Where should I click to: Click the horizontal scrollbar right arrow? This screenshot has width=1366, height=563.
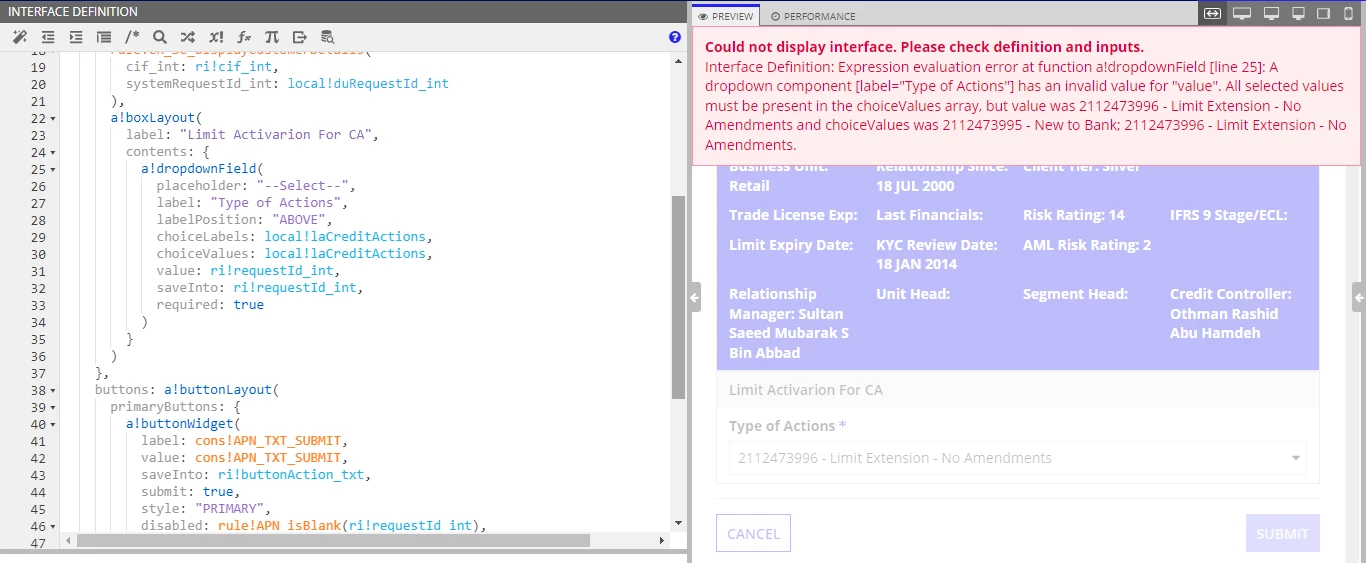click(x=661, y=541)
